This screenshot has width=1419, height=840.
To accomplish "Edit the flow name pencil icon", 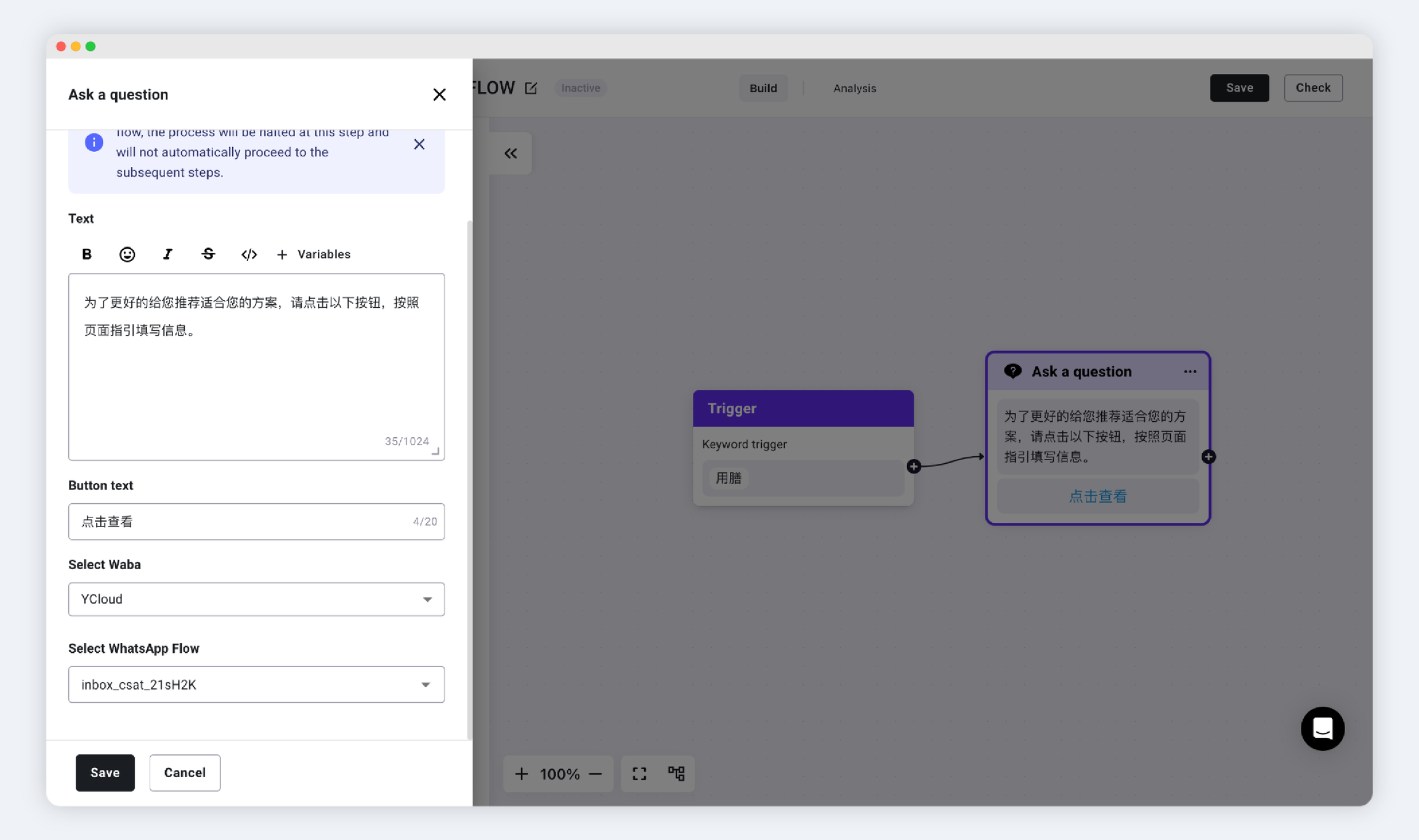I will coord(531,88).
